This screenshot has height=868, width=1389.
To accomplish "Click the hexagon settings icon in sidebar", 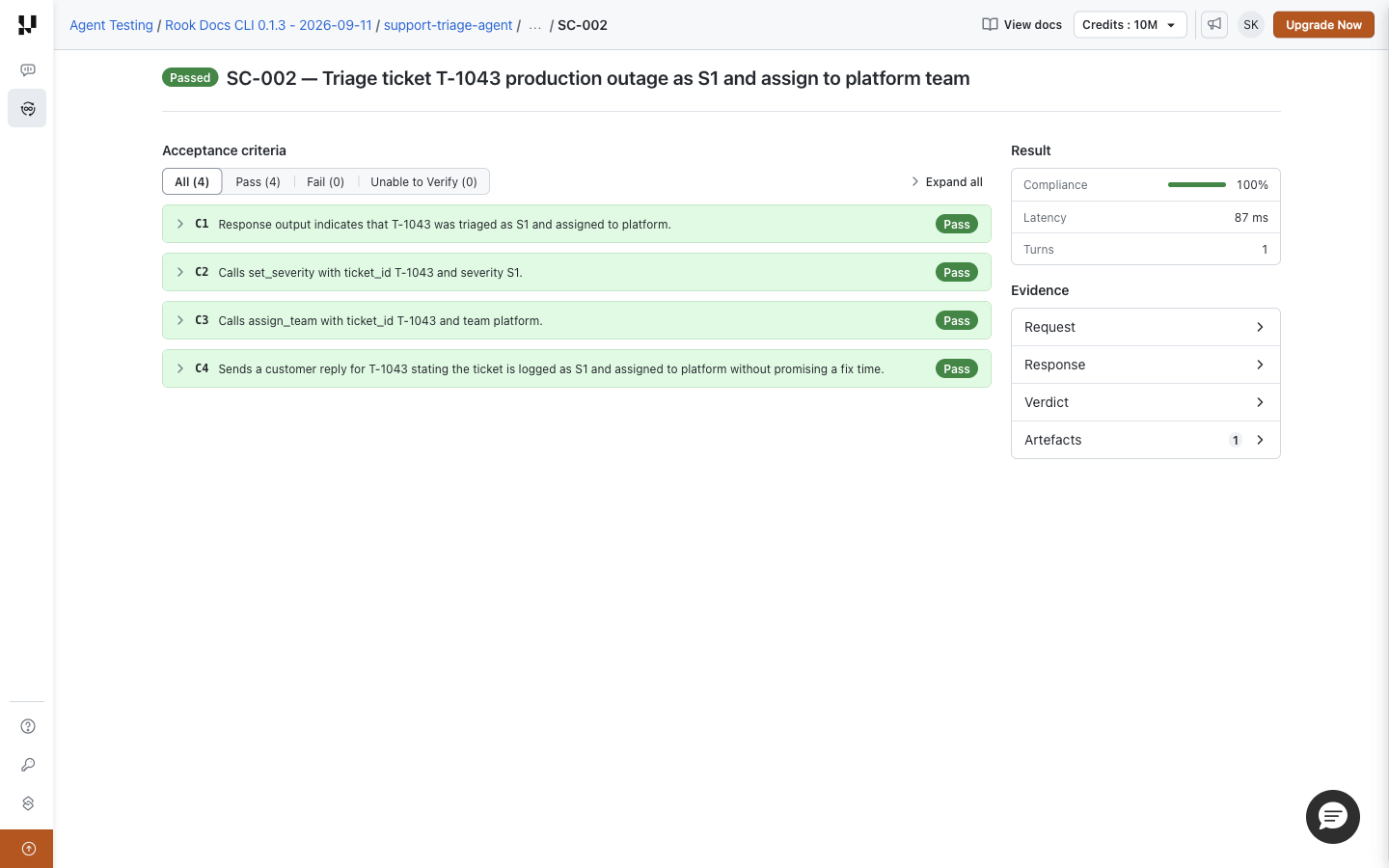I will (x=28, y=803).
